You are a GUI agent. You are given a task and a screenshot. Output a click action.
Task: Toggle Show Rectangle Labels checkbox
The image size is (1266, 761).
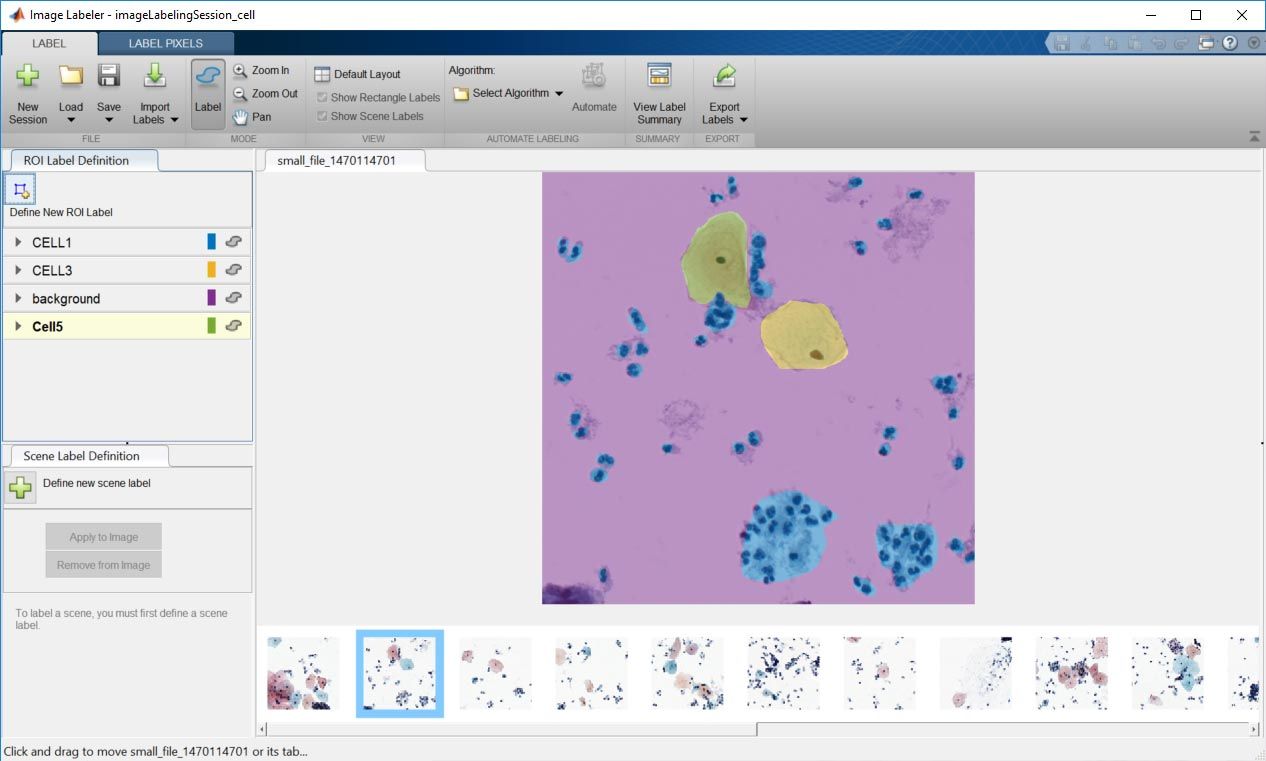[322, 97]
